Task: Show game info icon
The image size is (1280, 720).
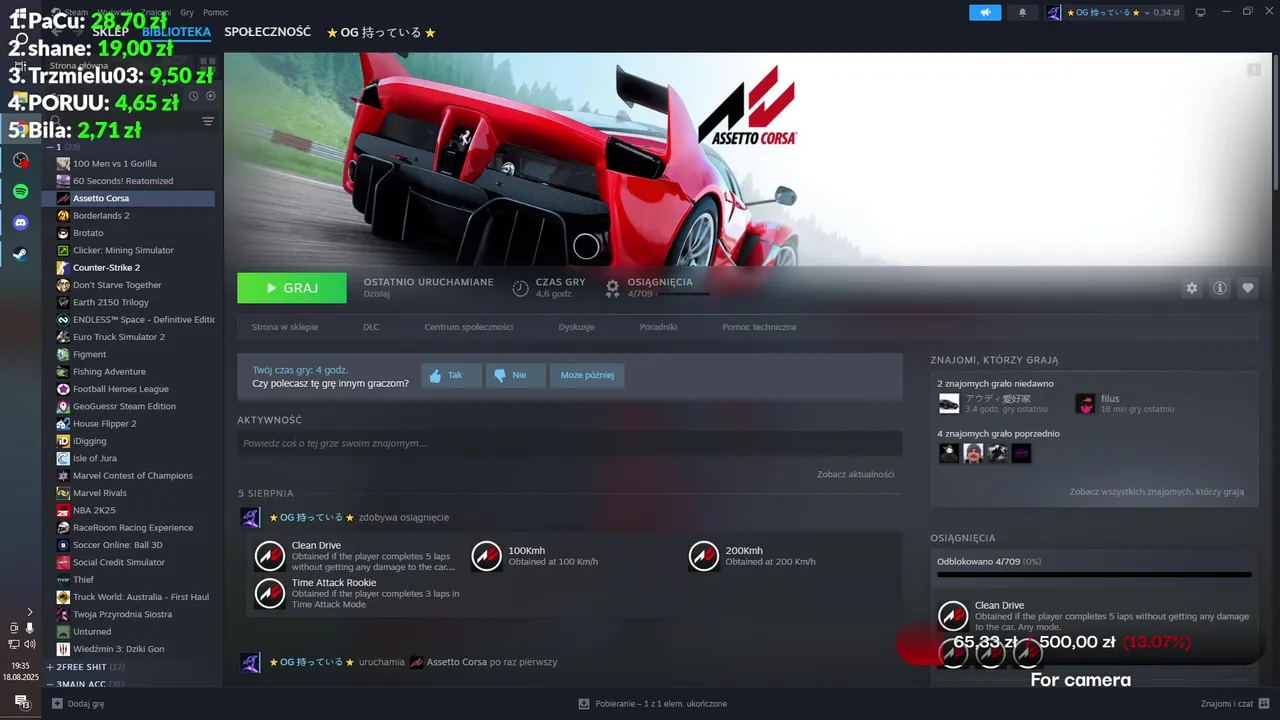Action: pos(1220,288)
